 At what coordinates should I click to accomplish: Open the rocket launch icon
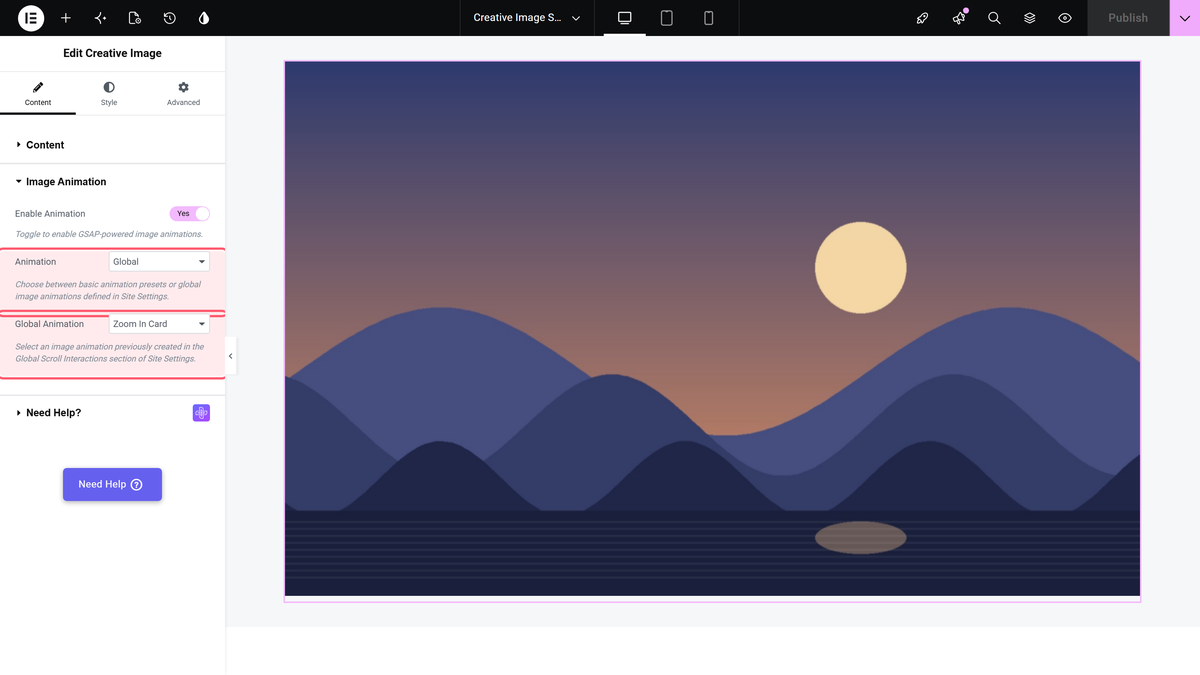[x=923, y=18]
